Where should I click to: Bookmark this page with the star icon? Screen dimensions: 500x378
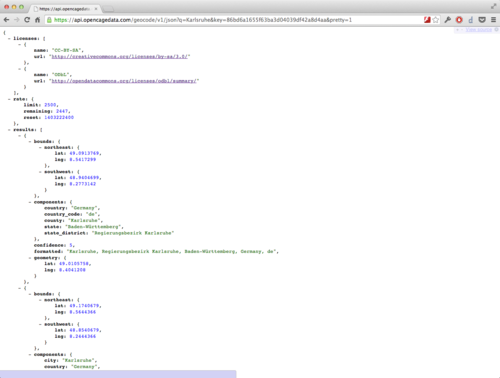(x=436, y=20)
